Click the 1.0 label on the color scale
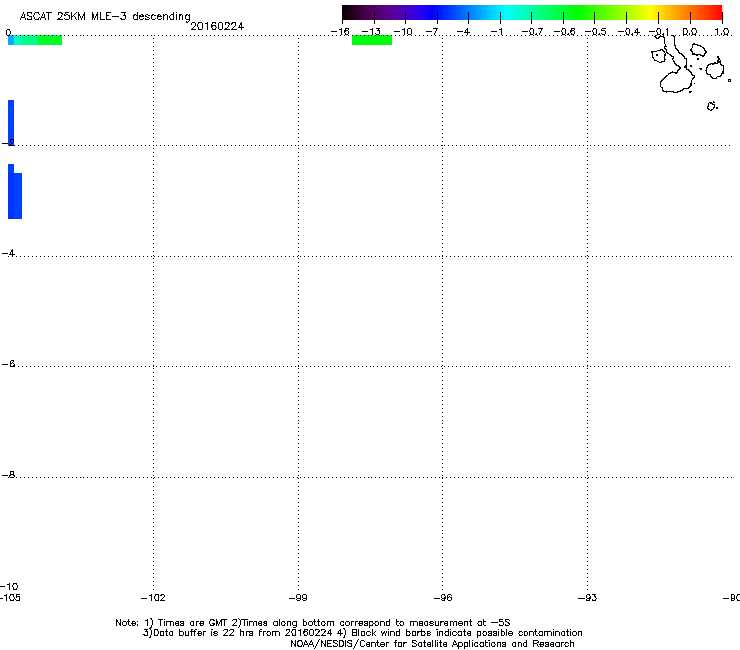This screenshot has width=740, height=650. [x=722, y=32]
